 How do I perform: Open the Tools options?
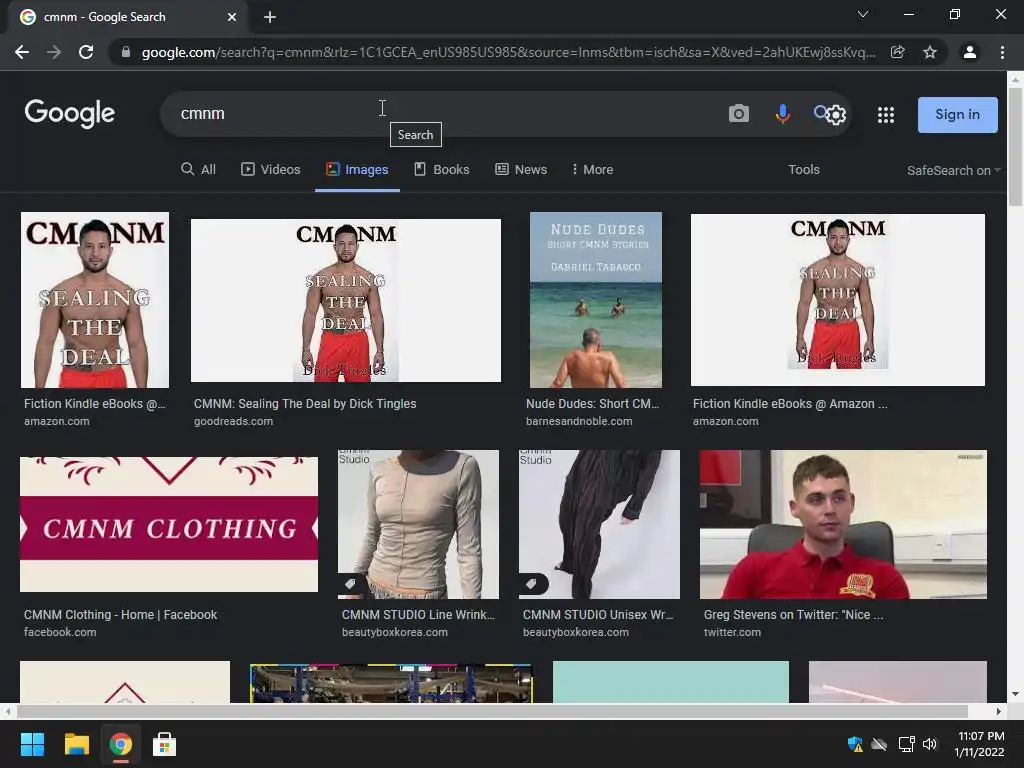point(803,169)
